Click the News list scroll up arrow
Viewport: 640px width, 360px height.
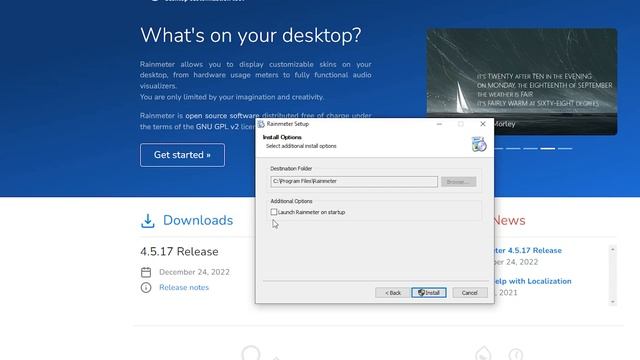click(612, 249)
